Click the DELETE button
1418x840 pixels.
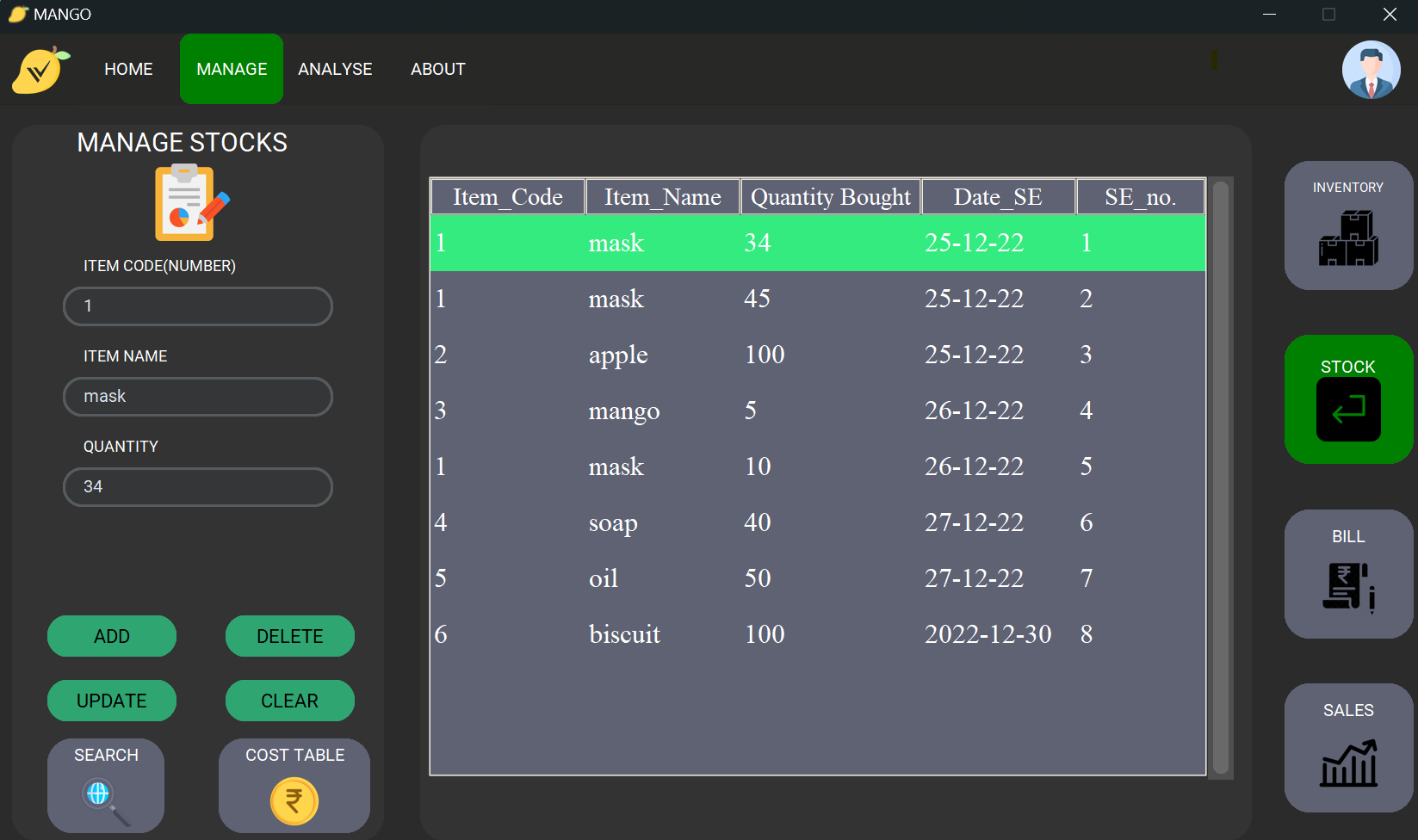pyautogui.click(x=289, y=636)
